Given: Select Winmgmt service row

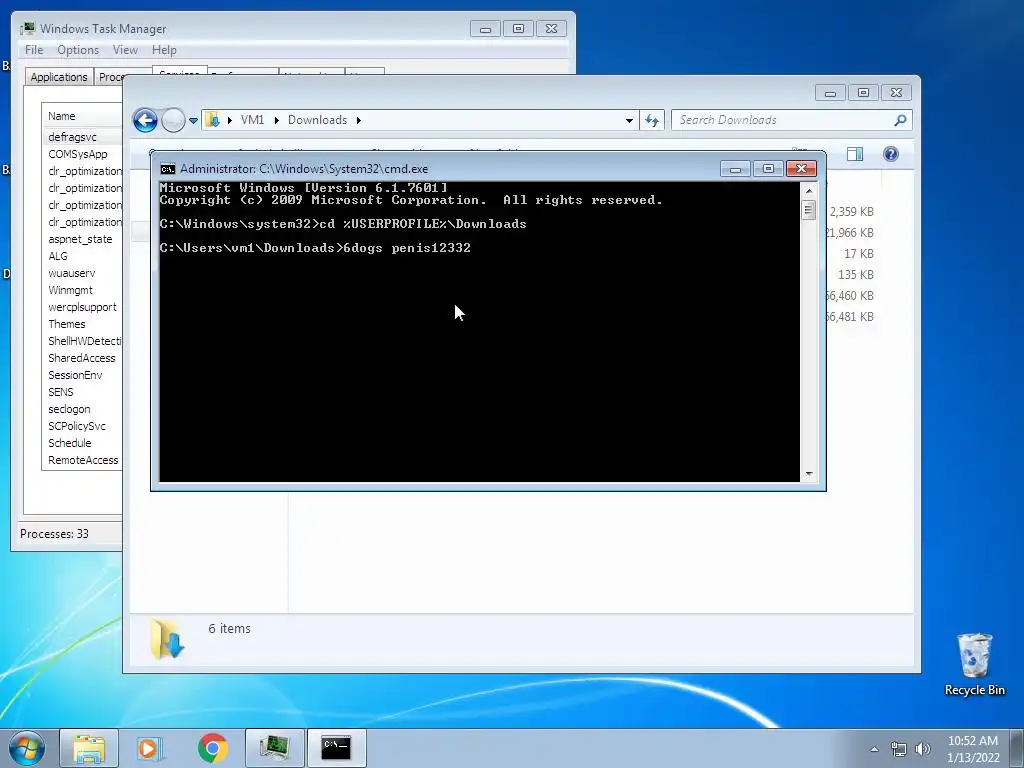Looking at the screenshot, I should click(82, 290).
